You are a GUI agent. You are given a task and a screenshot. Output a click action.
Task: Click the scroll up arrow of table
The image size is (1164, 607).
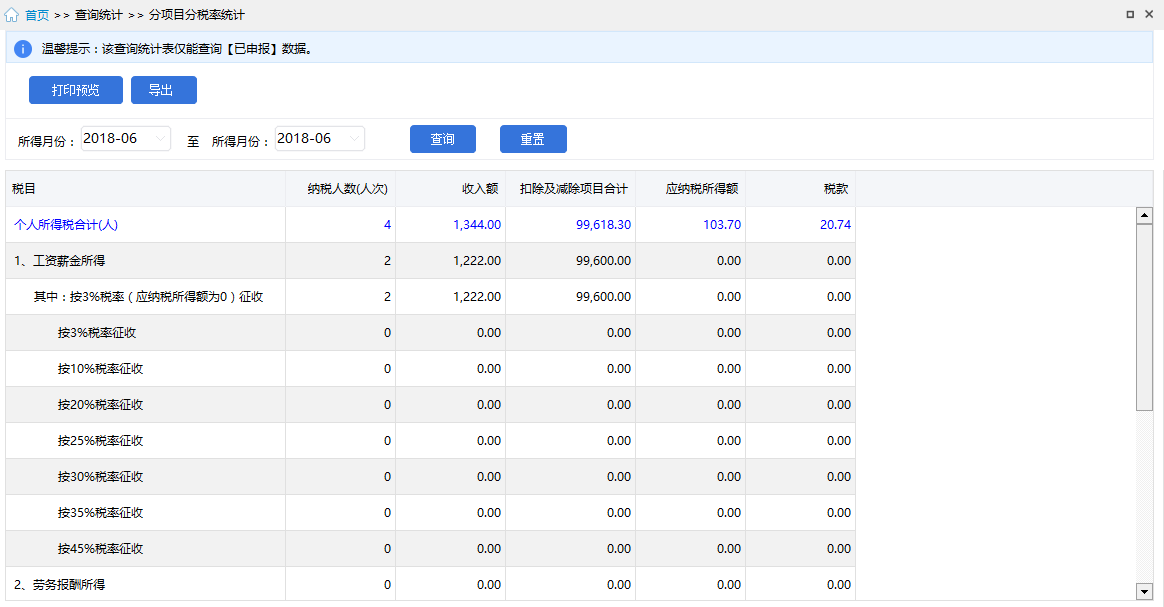coord(1144,216)
